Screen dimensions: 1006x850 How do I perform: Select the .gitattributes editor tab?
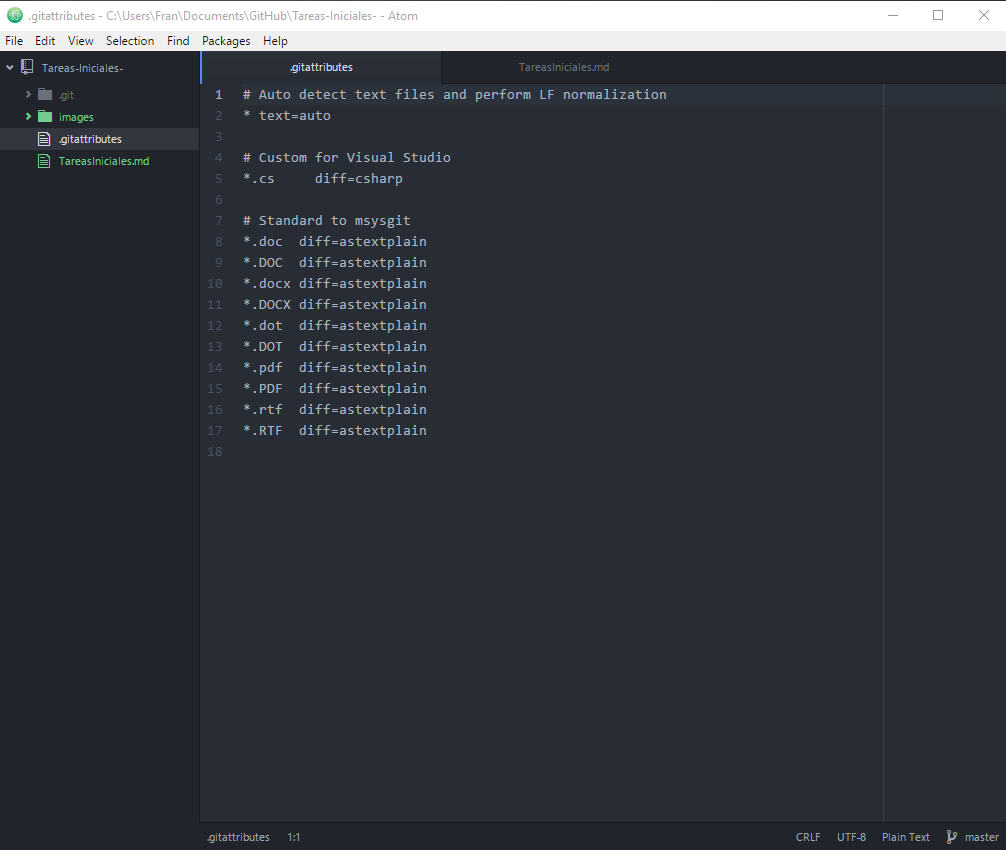tap(321, 67)
